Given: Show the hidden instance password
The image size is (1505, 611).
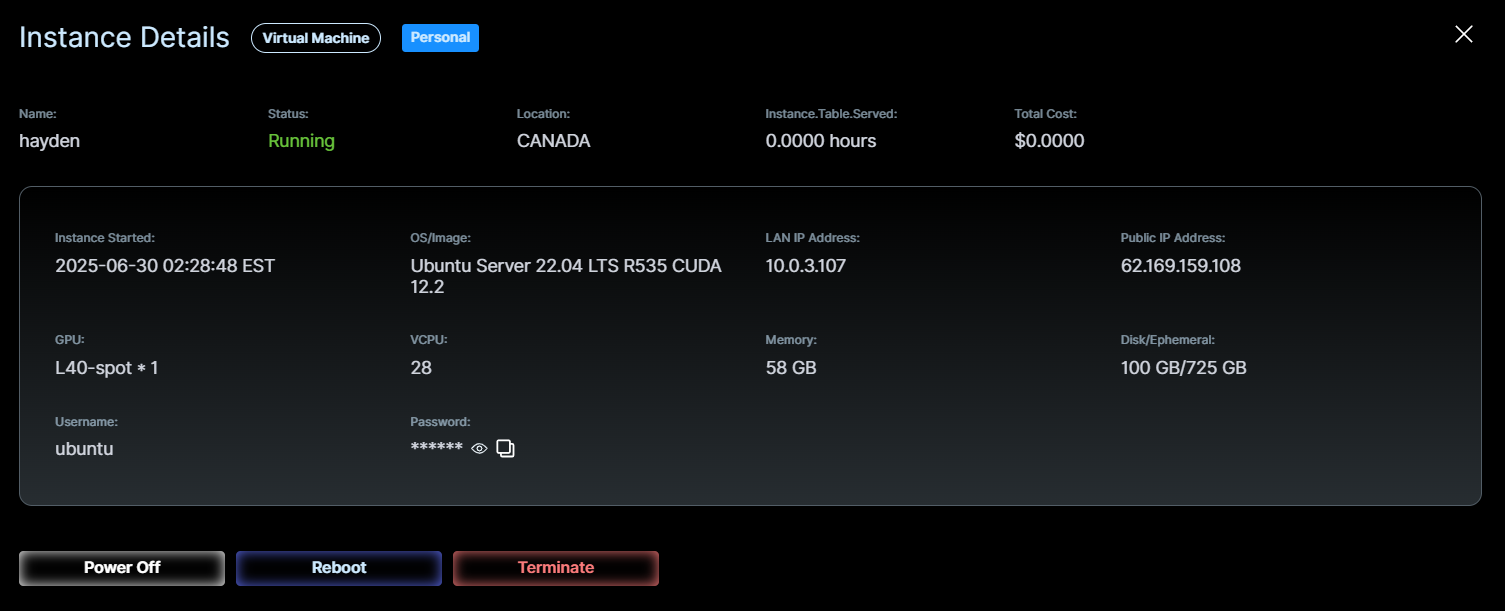Looking at the screenshot, I should coord(479,449).
